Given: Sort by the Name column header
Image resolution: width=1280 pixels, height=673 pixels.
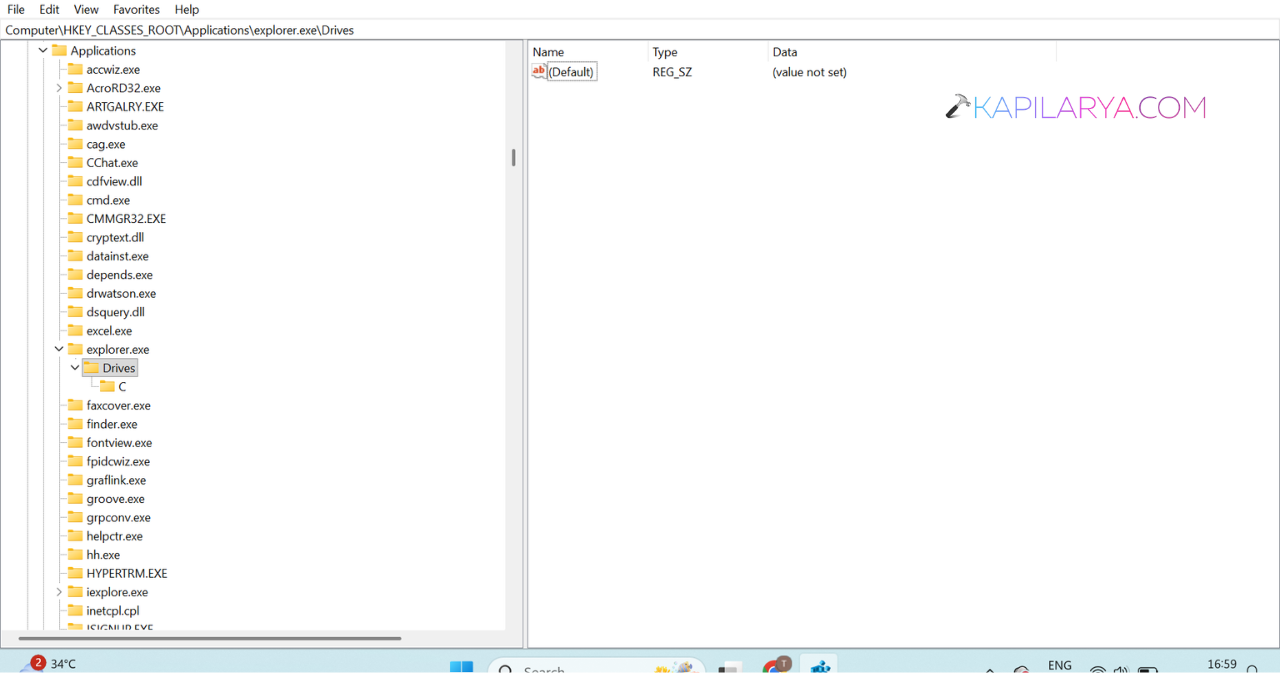Looking at the screenshot, I should (x=588, y=52).
